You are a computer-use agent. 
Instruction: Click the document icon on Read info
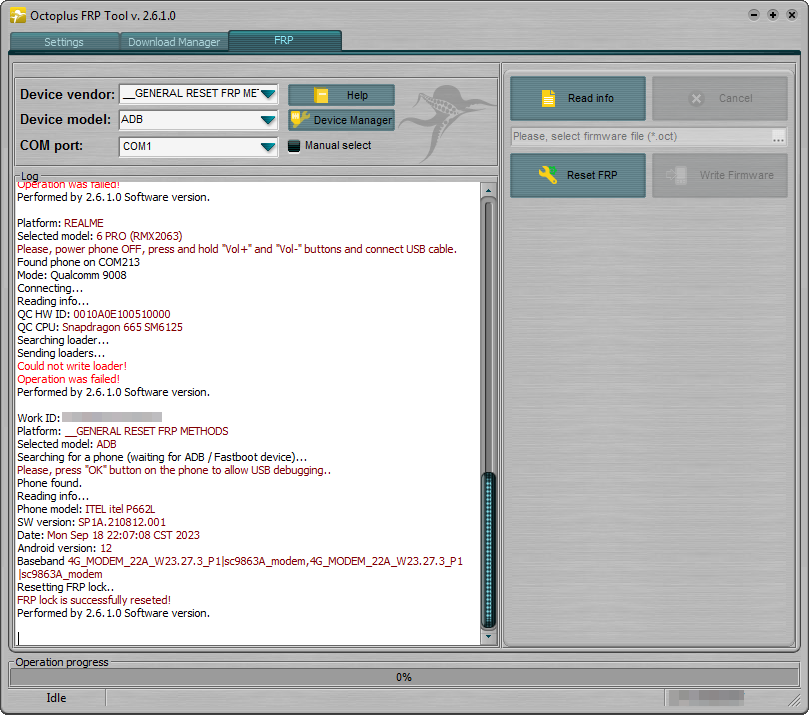pos(548,98)
